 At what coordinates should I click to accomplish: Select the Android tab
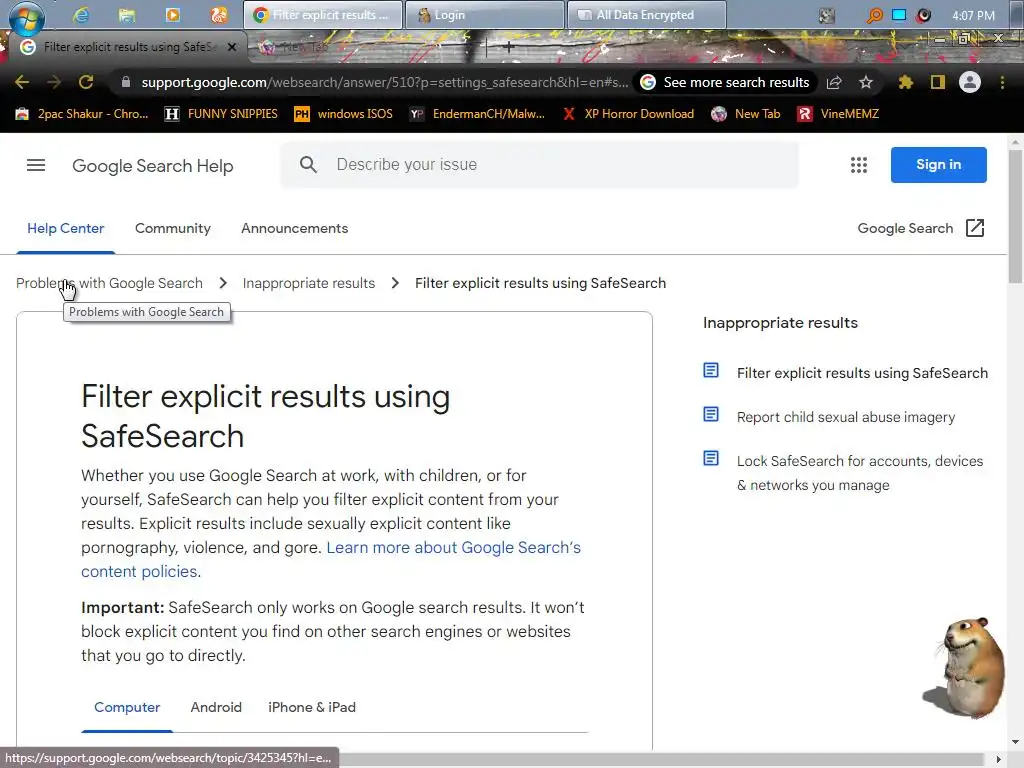(x=216, y=707)
